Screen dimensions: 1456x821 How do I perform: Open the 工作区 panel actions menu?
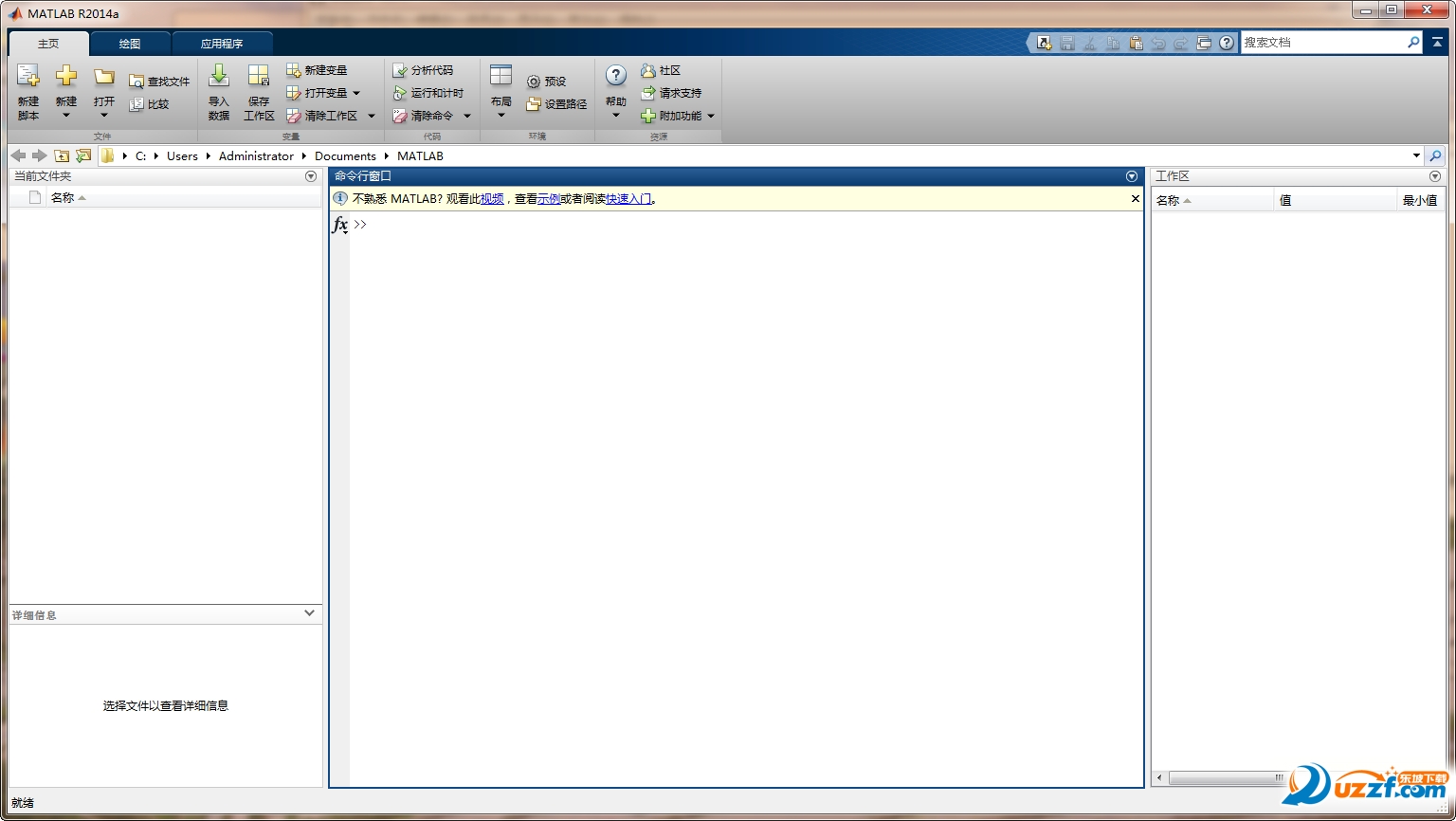1434,176
